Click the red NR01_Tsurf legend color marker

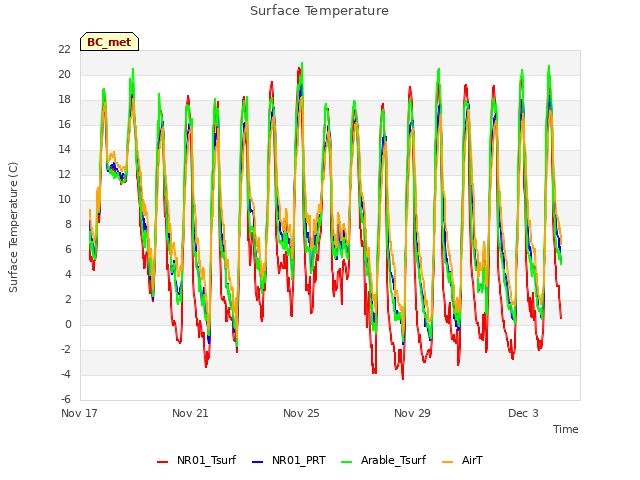coord(162,462)
